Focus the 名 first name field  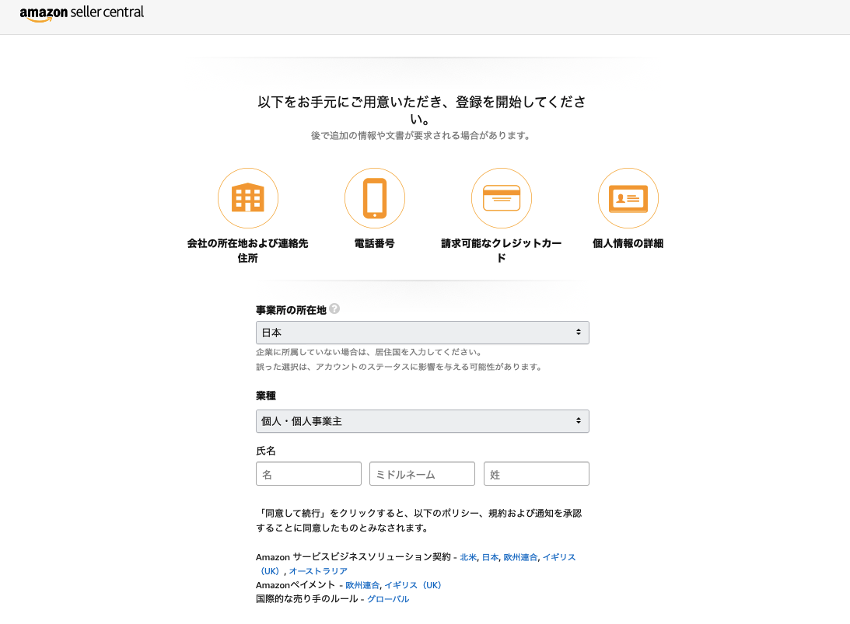309,474
